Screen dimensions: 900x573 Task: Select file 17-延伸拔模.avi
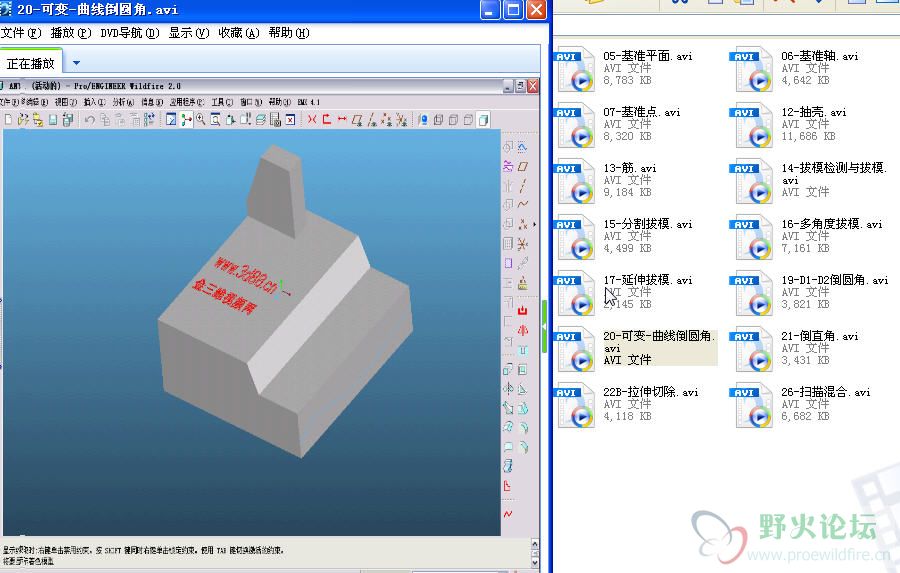pyautogui.click(x=648, y=280)
